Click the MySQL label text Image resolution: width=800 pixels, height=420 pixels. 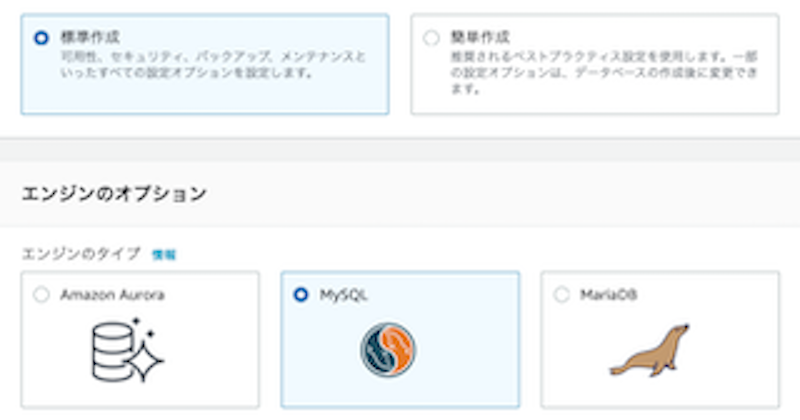[343, 295]
